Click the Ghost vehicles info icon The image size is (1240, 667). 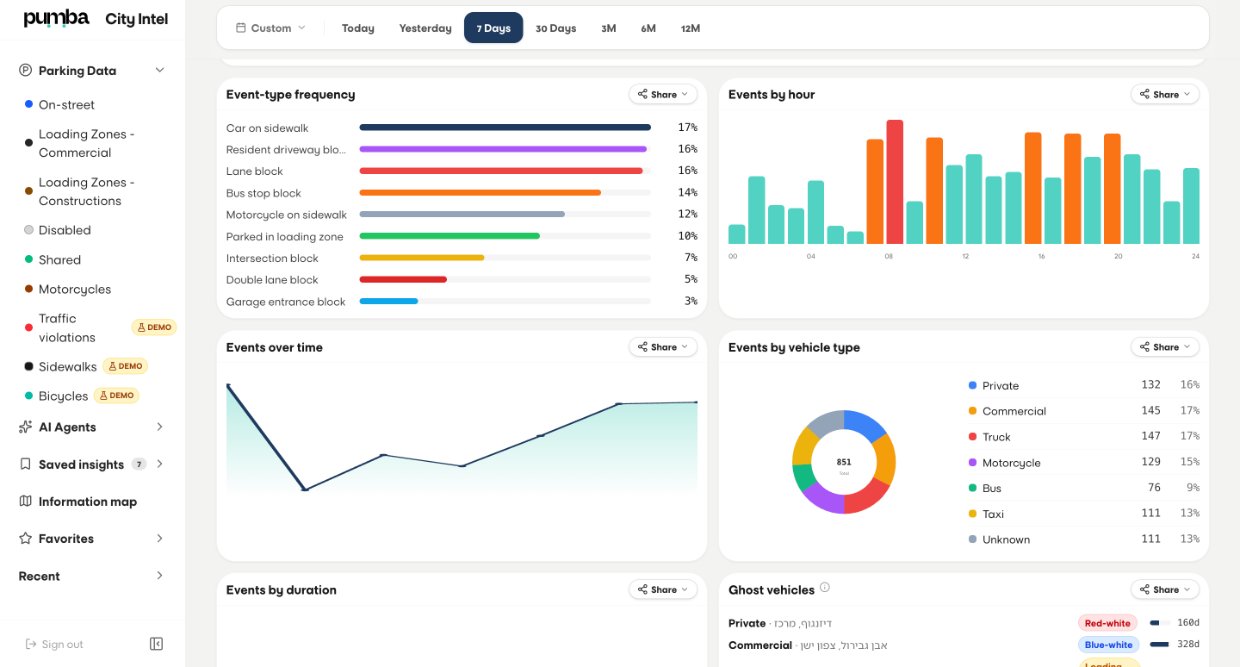[x=825, y=588]
